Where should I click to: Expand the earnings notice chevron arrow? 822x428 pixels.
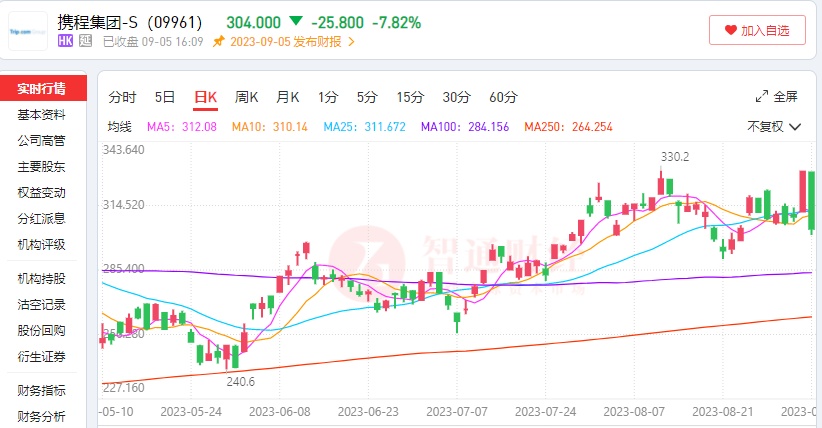point(351,41)
